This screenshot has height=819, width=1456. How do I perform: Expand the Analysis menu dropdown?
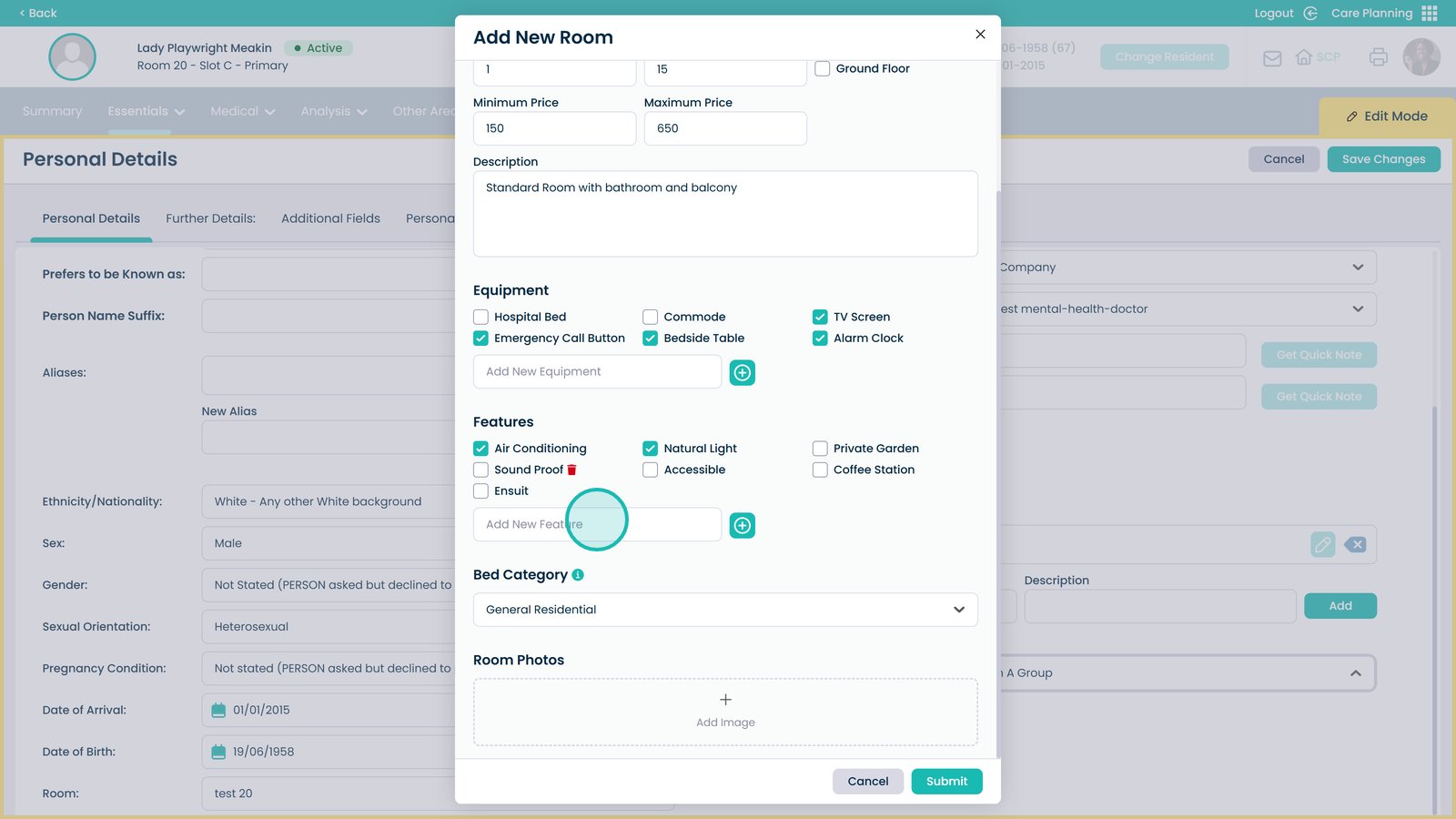(334, 111)
